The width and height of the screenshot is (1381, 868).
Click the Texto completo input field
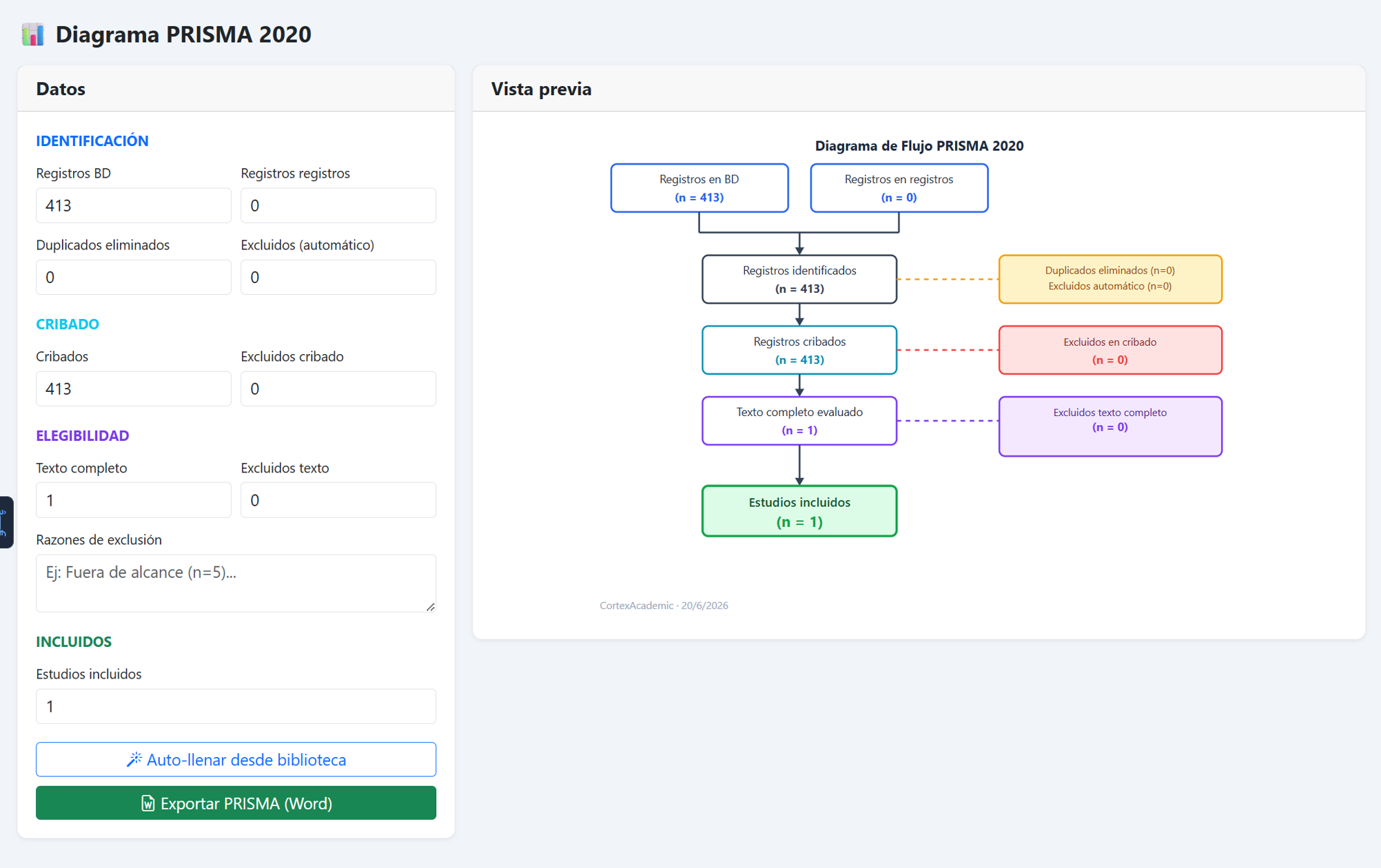pyautogui.click(x=134, y=500)
